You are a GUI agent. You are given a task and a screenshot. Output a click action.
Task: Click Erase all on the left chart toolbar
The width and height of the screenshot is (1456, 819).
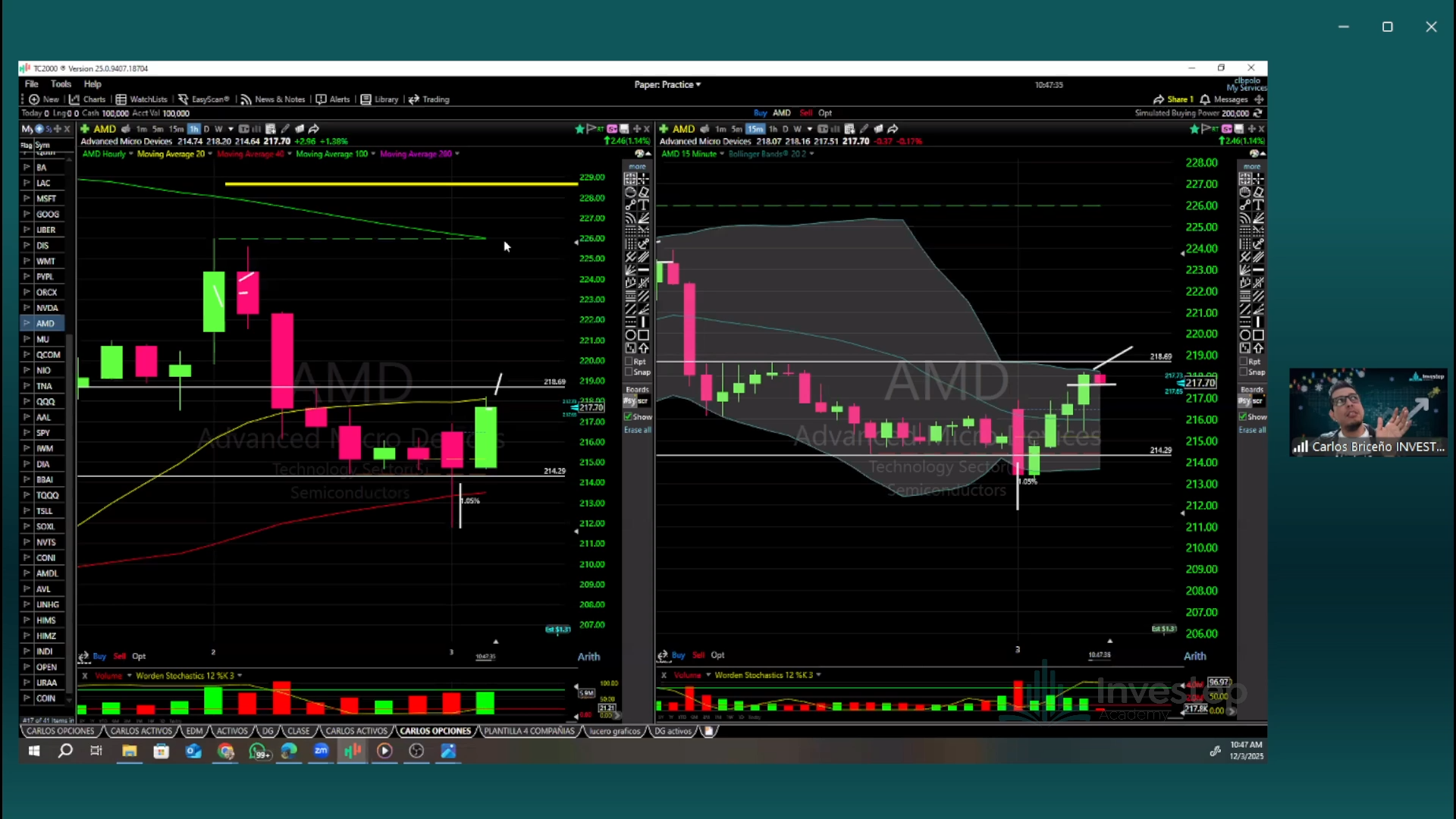[637, 430]
